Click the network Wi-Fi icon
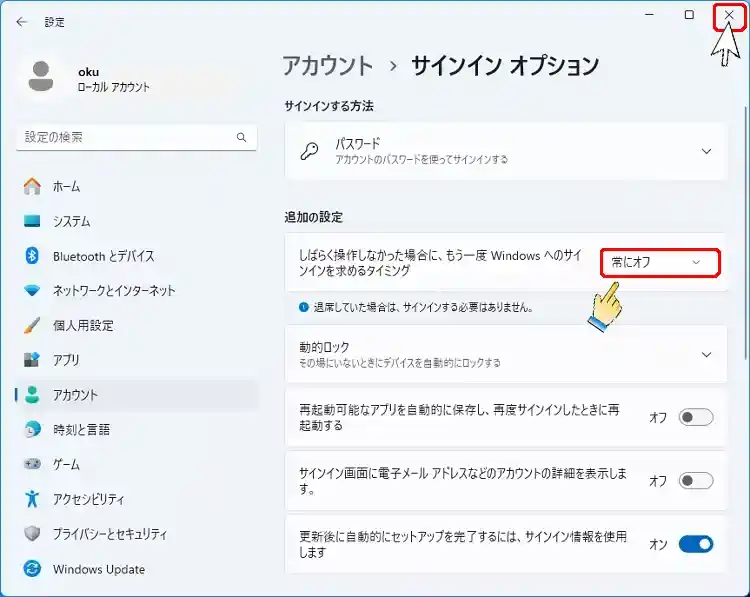Image resolution: width=750 pixels, height=597 pixels. (32, 290)
